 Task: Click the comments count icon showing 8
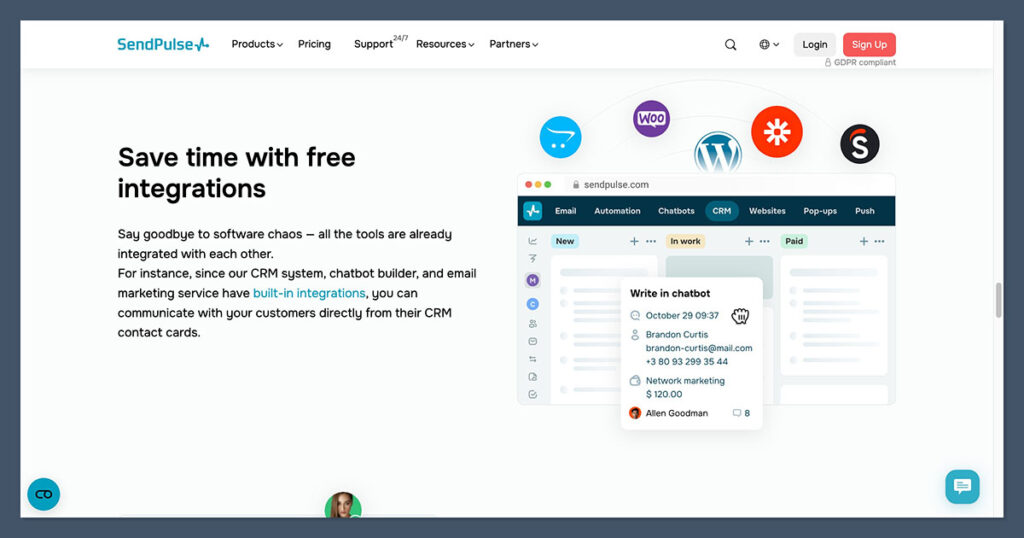tap(741, 413)
